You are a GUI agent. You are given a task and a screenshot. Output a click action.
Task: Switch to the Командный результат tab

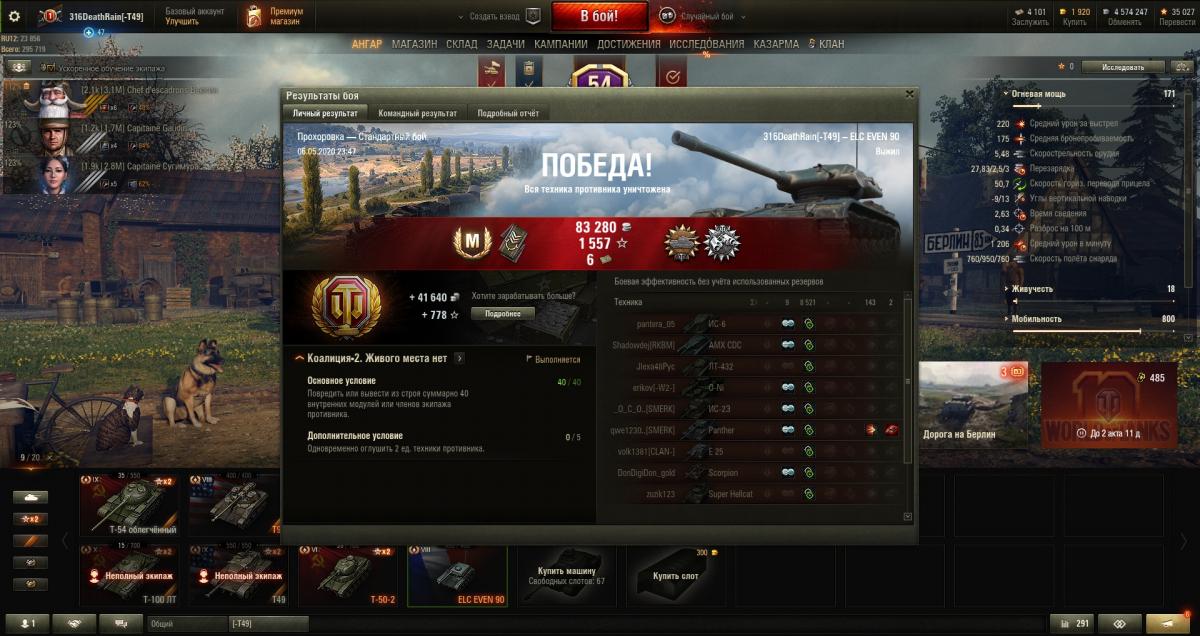tap(418, 114)
